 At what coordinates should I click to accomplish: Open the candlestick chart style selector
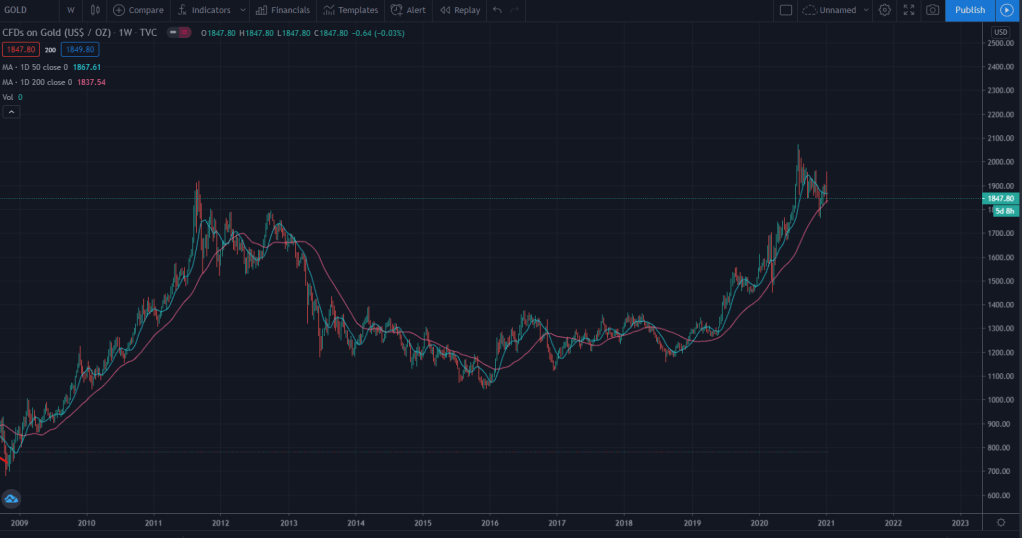click(x=95, y=10)
